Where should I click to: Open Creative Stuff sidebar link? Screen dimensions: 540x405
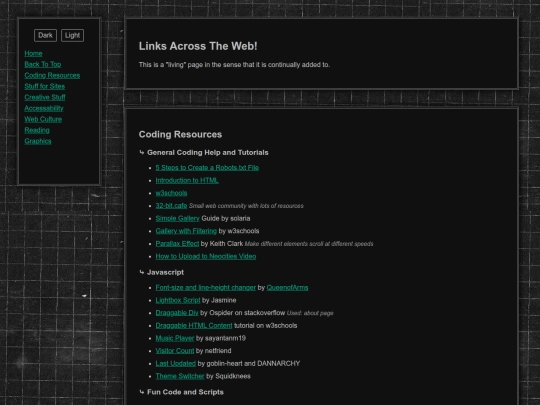pos(45,97)
